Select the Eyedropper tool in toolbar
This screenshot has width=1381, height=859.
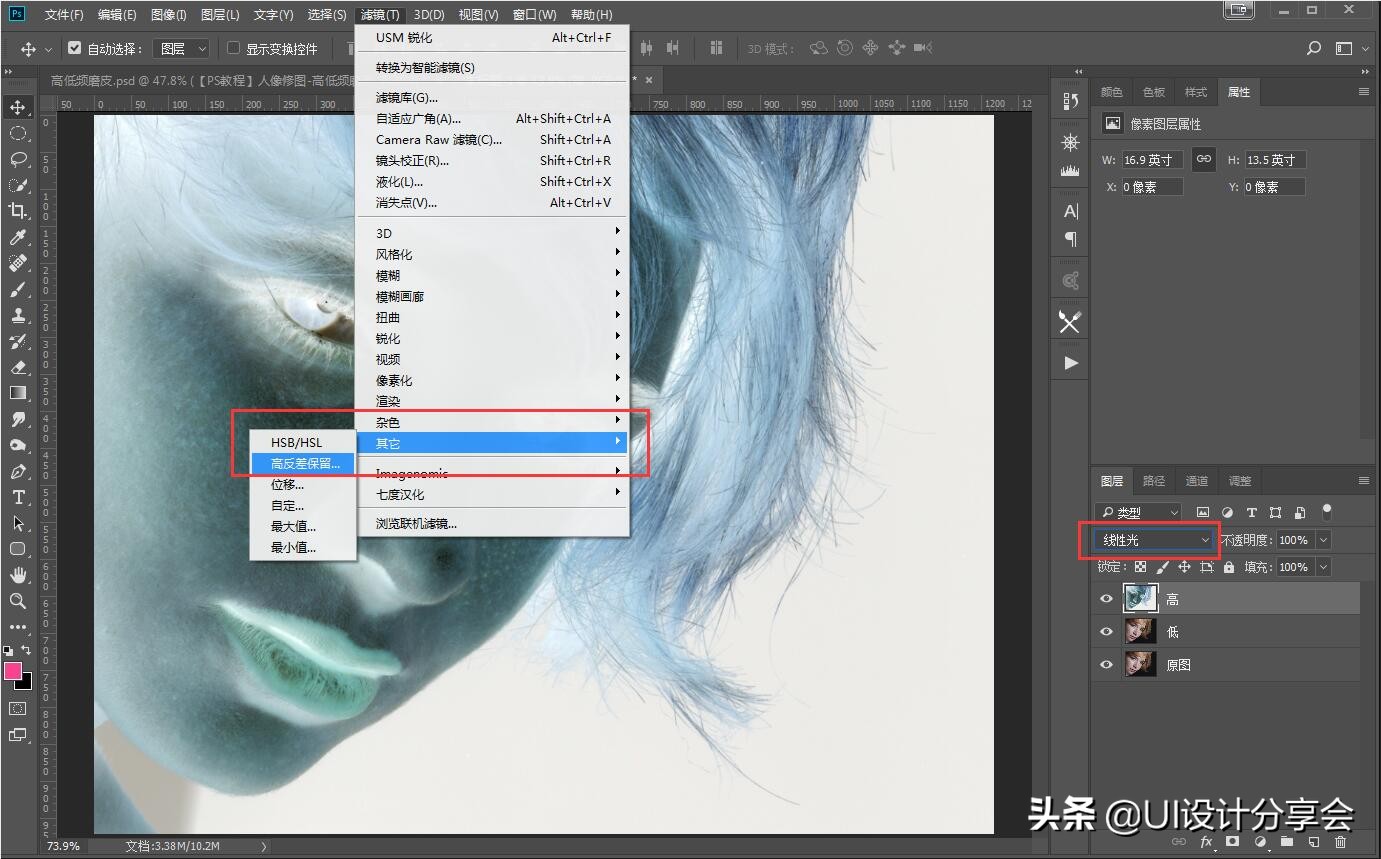(x=18, y=237)
